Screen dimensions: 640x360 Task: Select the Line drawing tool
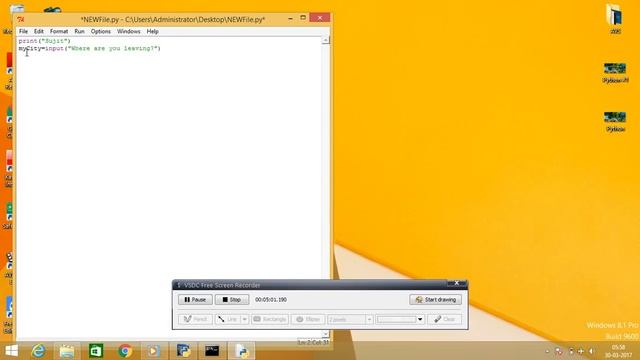228,319
